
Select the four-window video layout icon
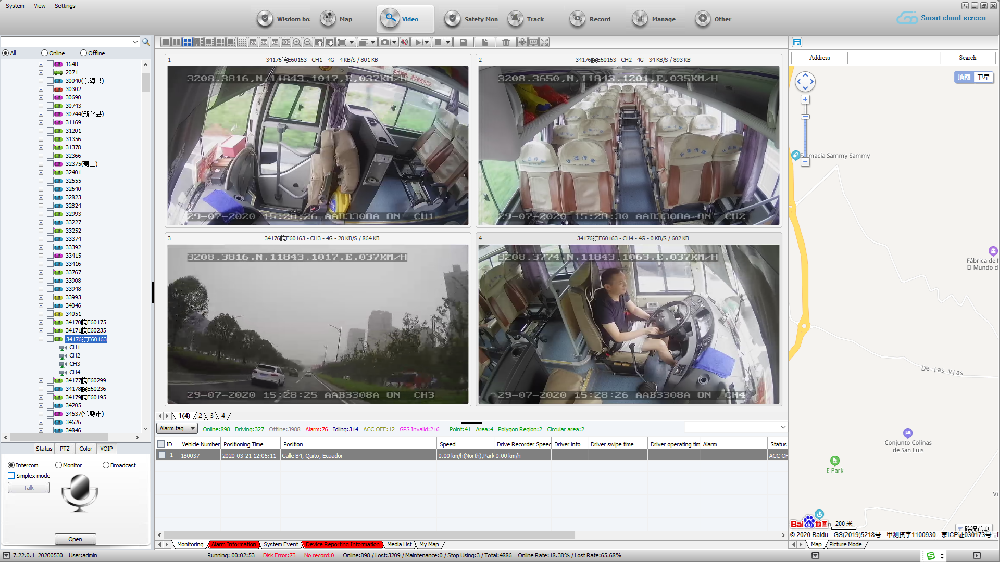coord(188,42)
